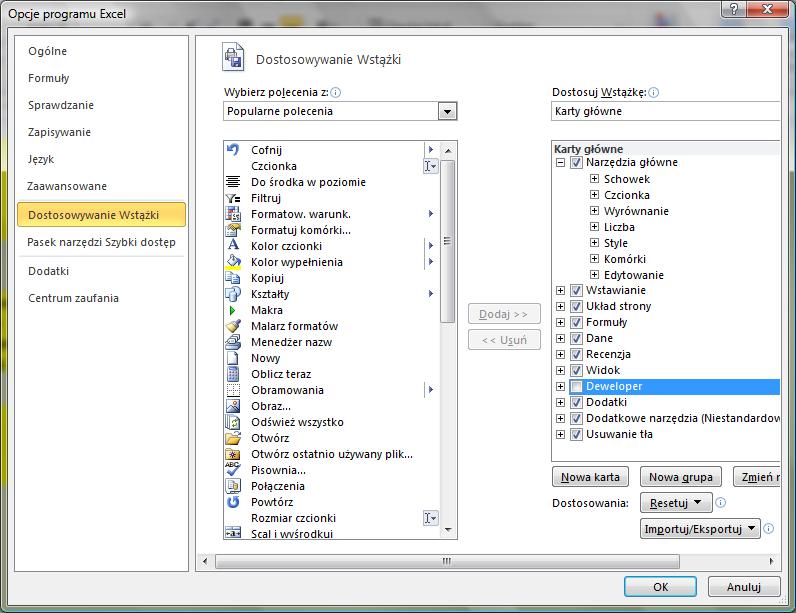Click the Otwórz ostatnio używany plik icon

tap(233, 454)
